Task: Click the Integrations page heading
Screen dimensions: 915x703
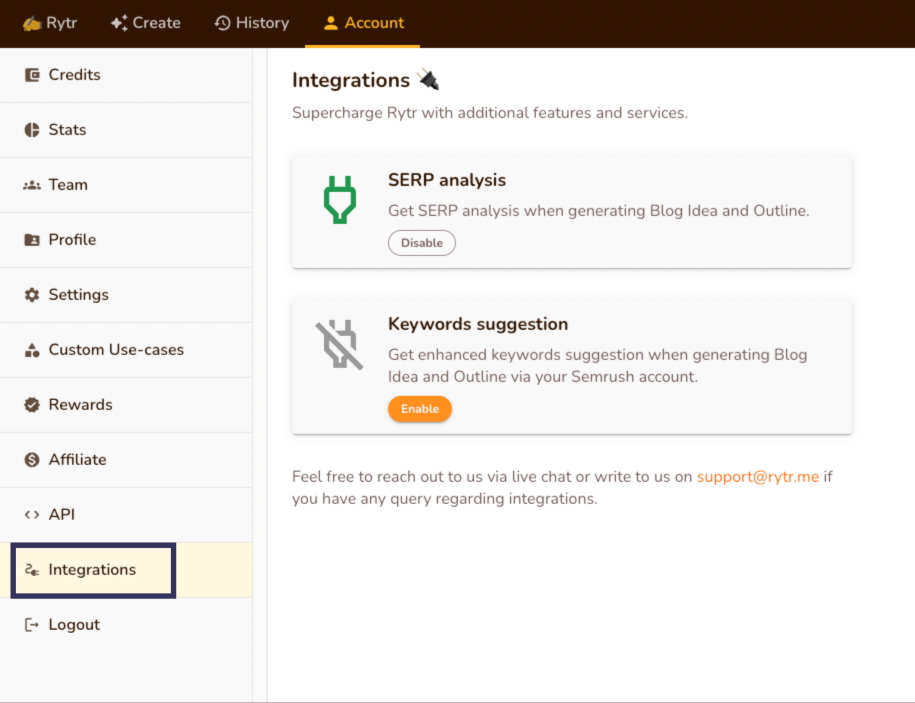Action: 351,80
